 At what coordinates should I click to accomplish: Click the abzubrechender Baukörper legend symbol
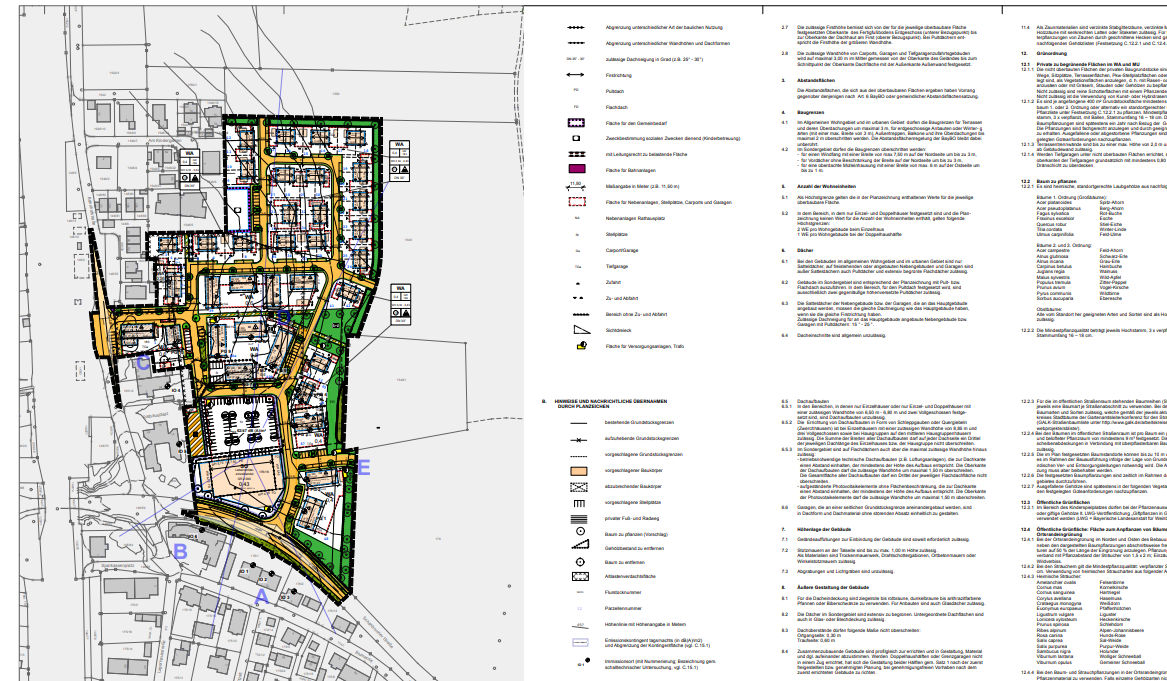pos(578,487)
